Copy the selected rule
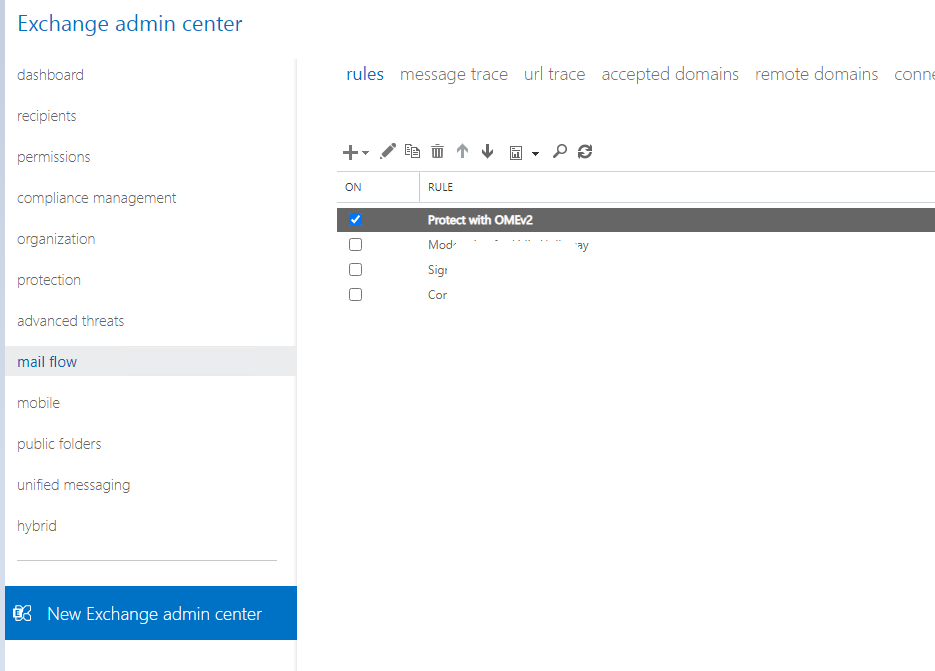935x671 pixels. coord(412,151)
